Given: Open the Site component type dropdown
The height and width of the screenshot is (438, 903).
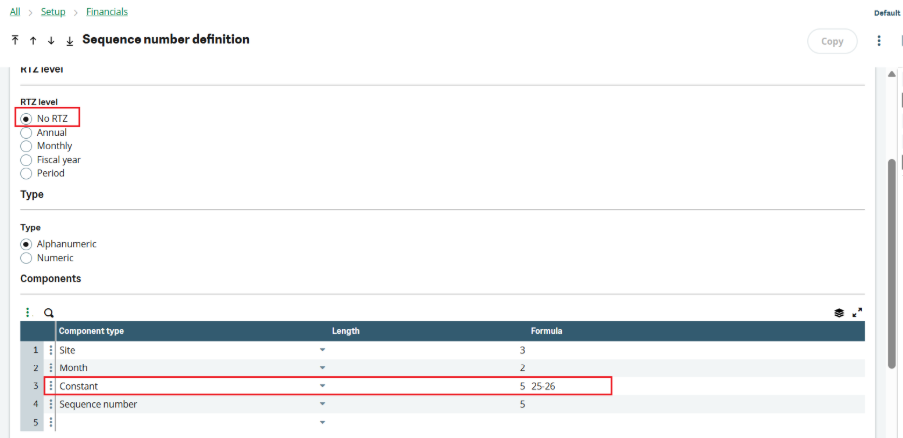Looking at the screenshot, I should point(322,350).
